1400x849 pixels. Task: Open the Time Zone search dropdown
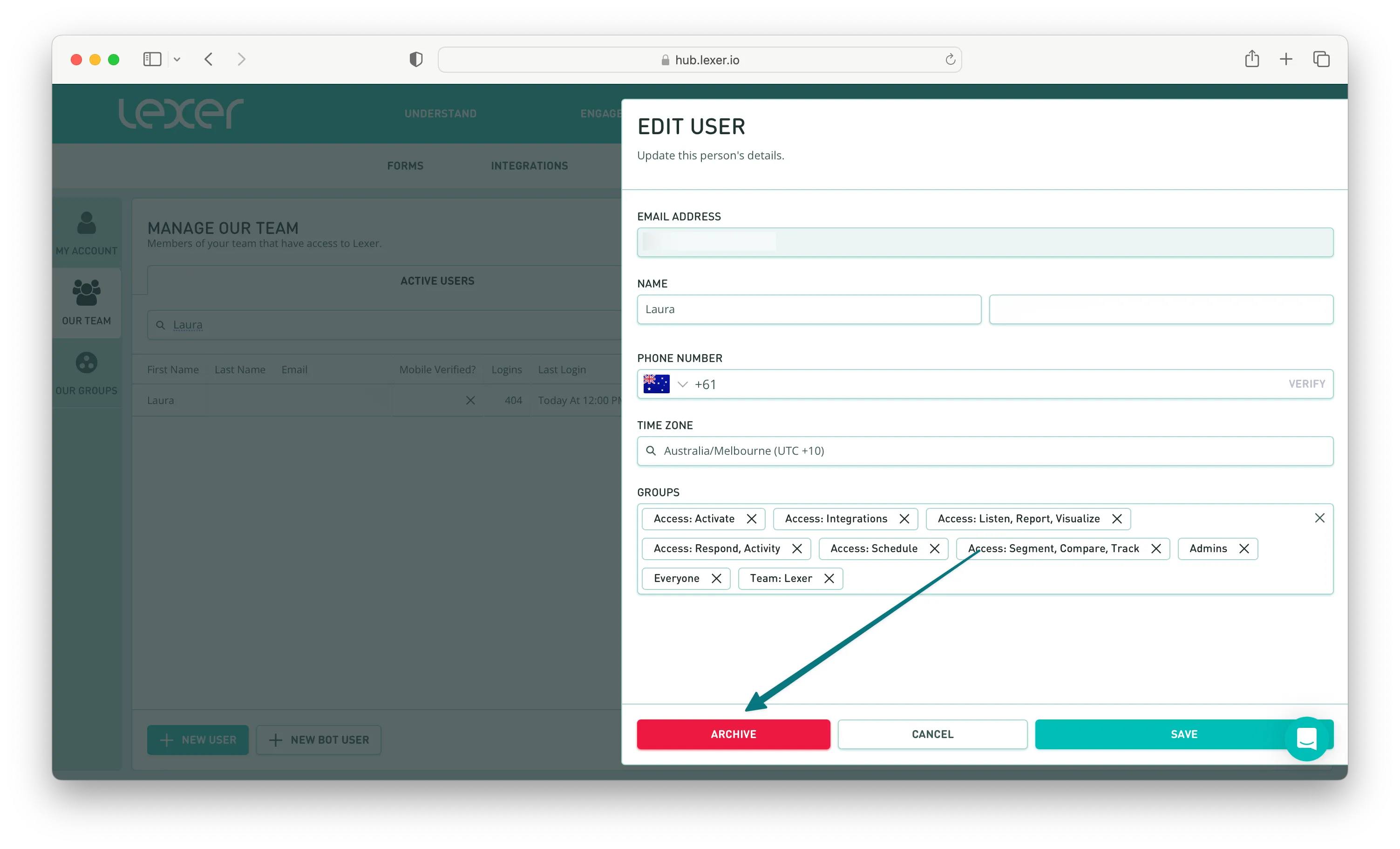click(x=985, y=451)
